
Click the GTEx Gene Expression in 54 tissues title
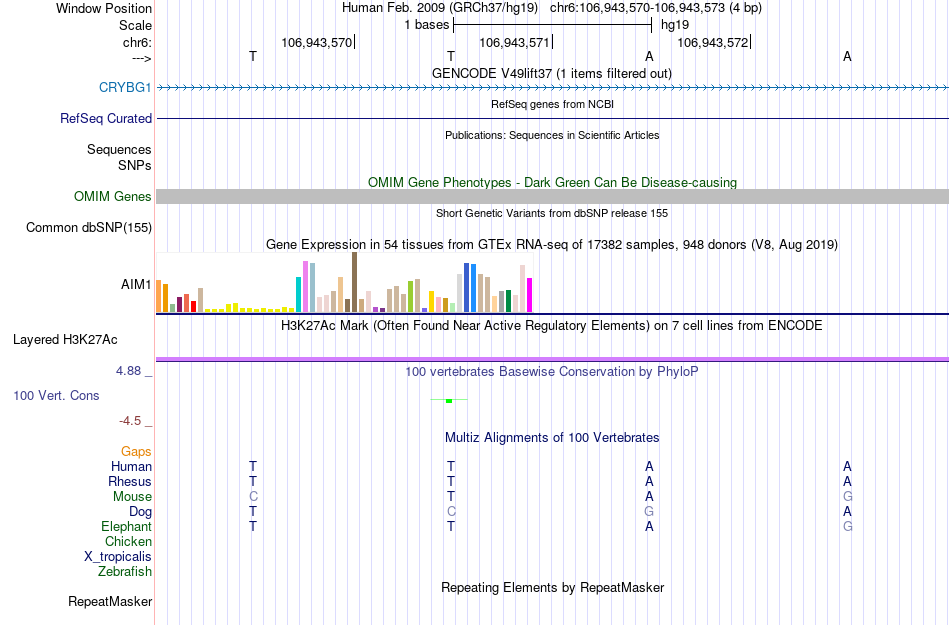tap(552, 245)
